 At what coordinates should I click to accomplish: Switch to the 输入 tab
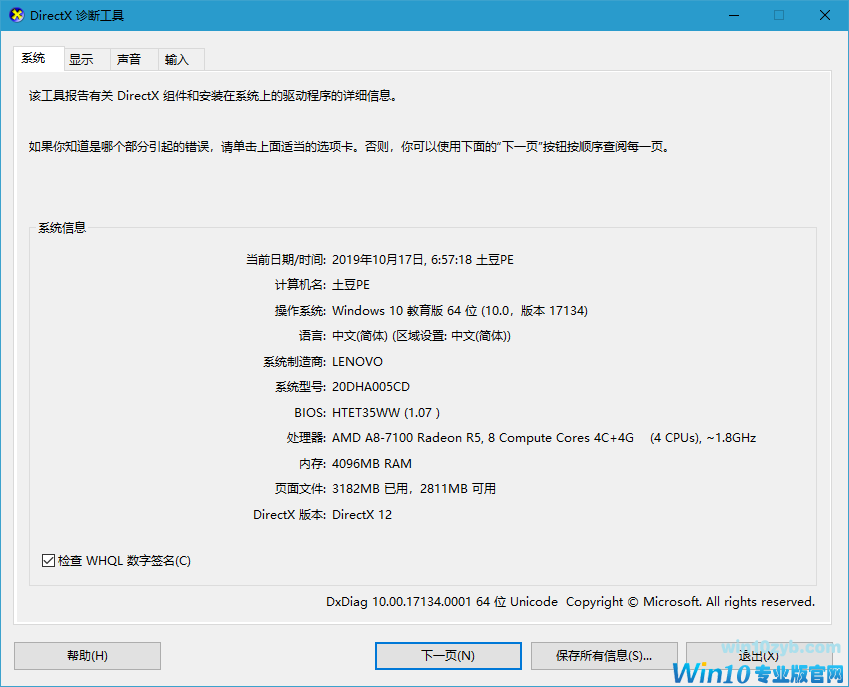click(x=181, y=59)
